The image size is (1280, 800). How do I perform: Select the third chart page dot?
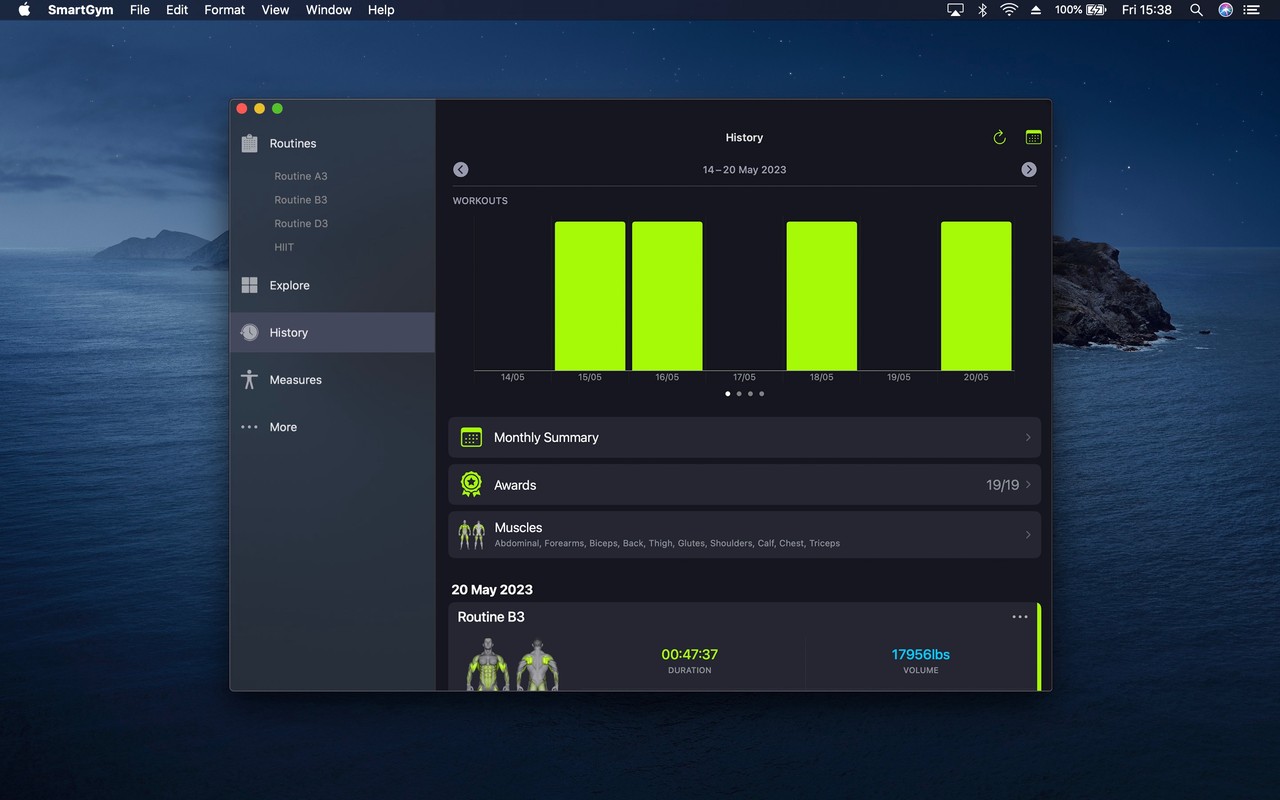point(750,394)
